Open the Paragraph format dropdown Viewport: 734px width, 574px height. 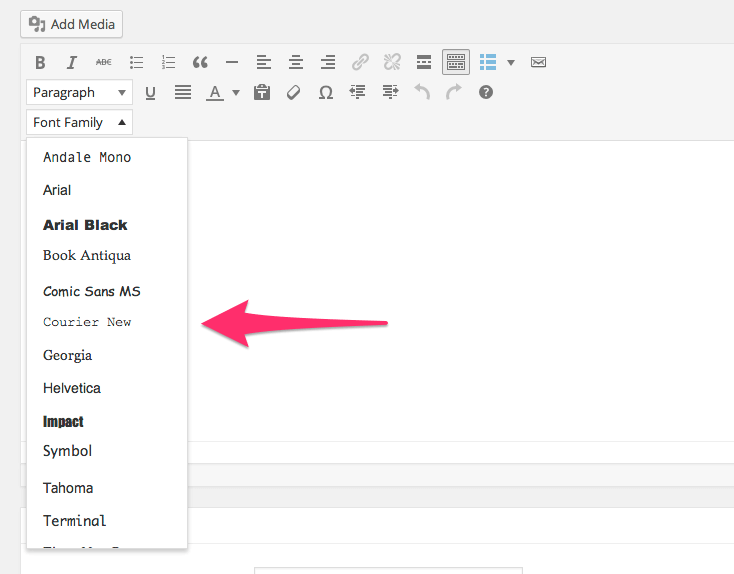coord(79,92)
